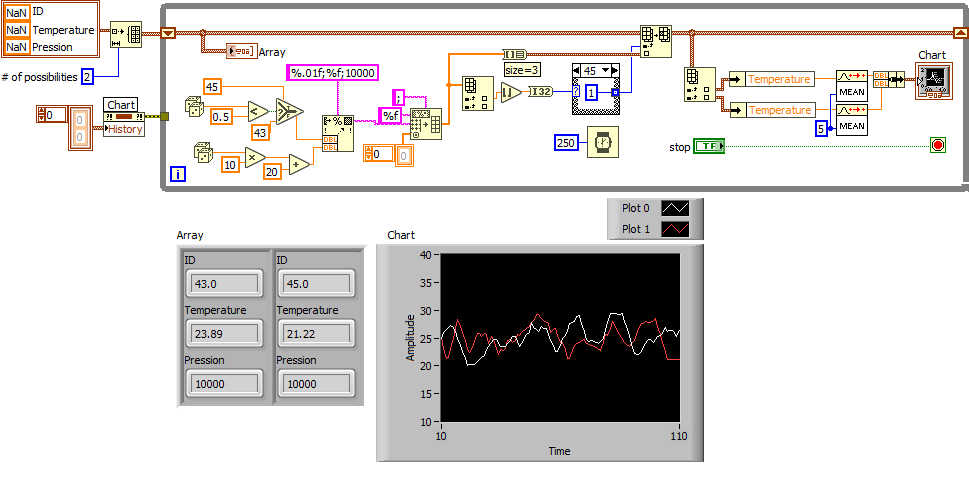Click the upper MEAN point-by-point VI
969x479 pixels.
(851, 84)
